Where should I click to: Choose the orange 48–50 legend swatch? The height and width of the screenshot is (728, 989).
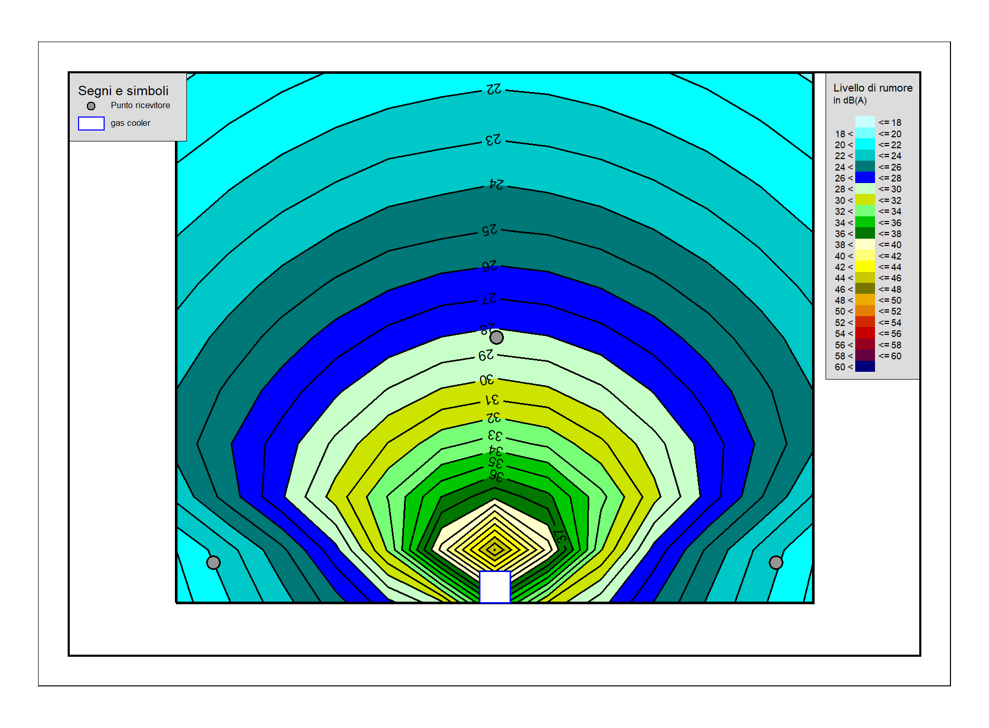pyautogui.click(x=865, y=300)
